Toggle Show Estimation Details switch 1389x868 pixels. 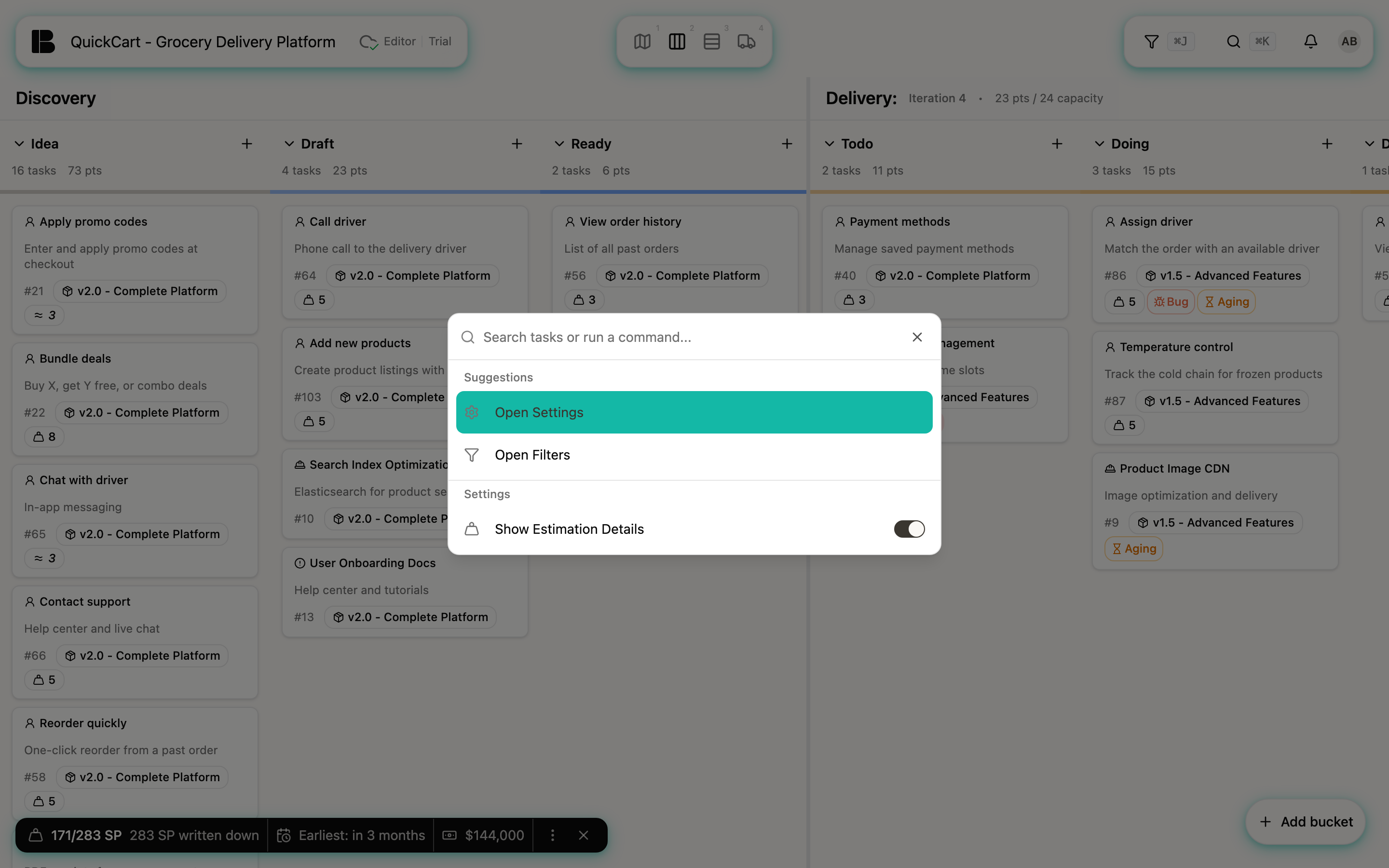(909, 529)
